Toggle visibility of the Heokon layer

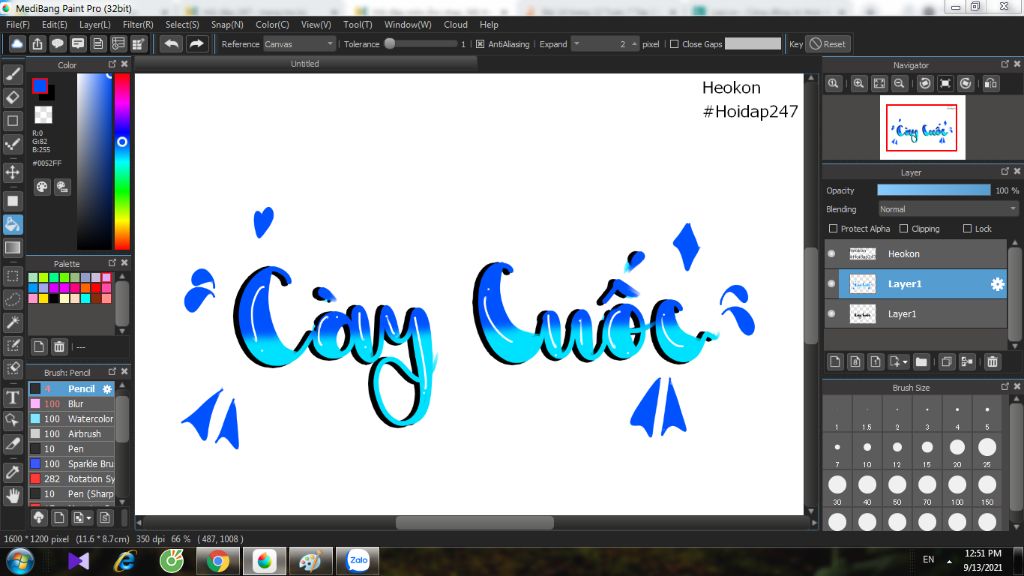tap(831, 253)
